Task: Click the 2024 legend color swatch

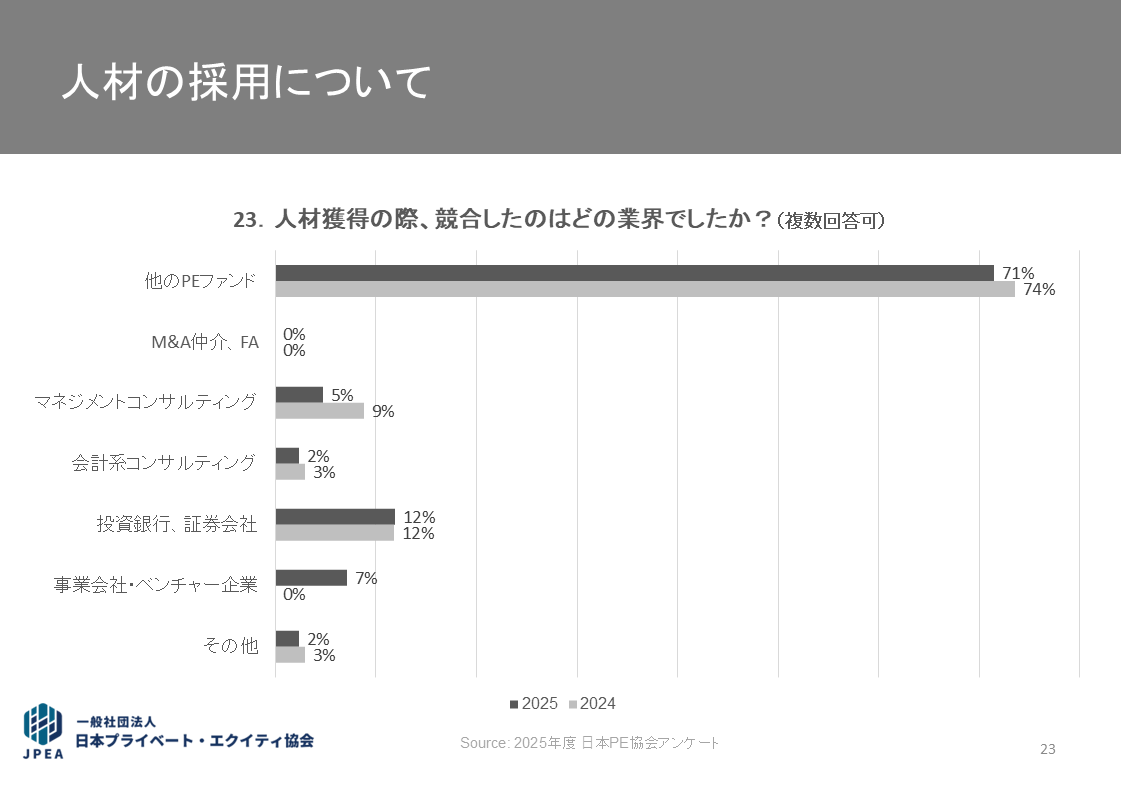Action: tap(574, 704)
